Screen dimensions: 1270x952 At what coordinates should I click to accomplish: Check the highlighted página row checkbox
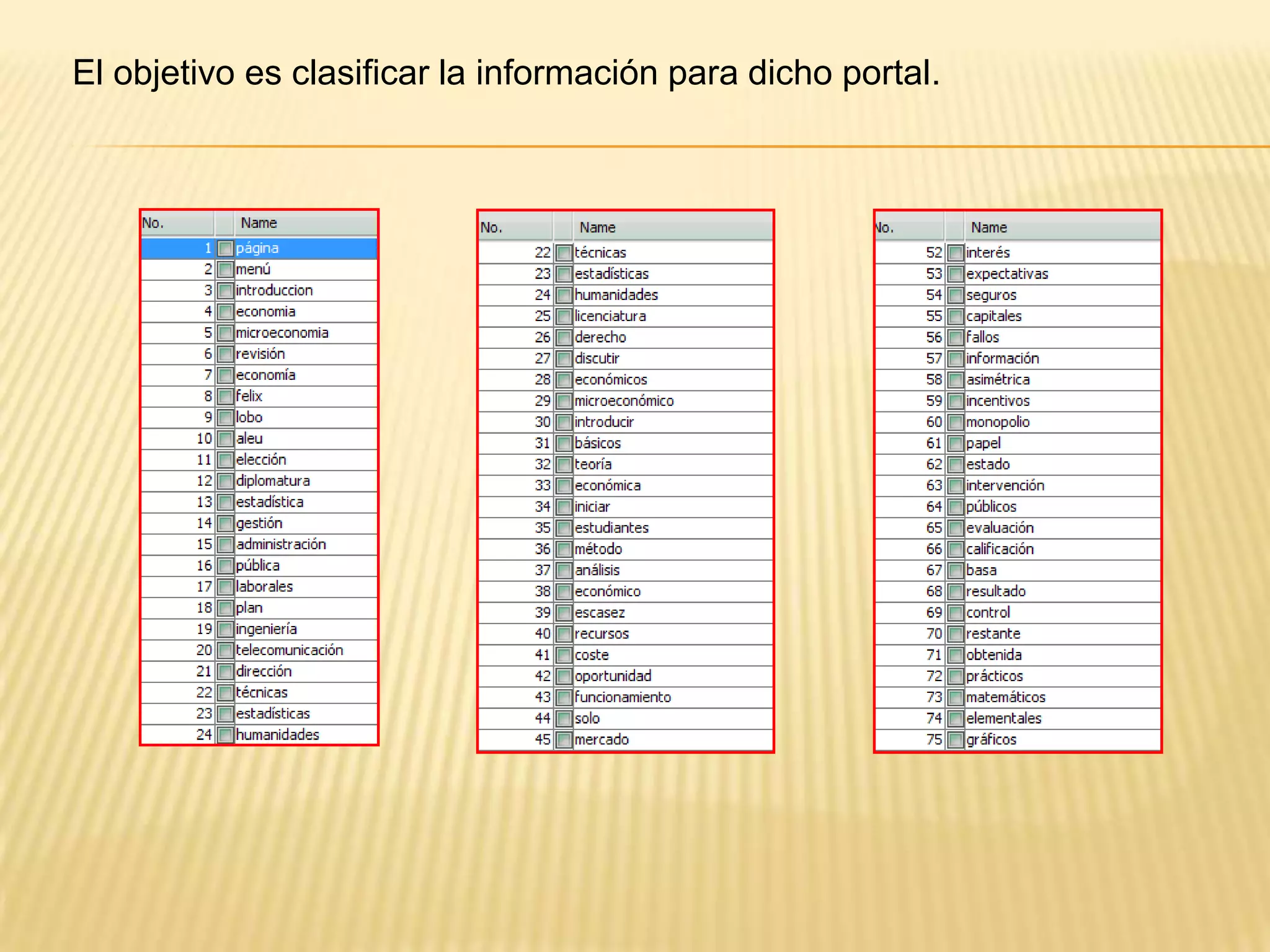226,249
